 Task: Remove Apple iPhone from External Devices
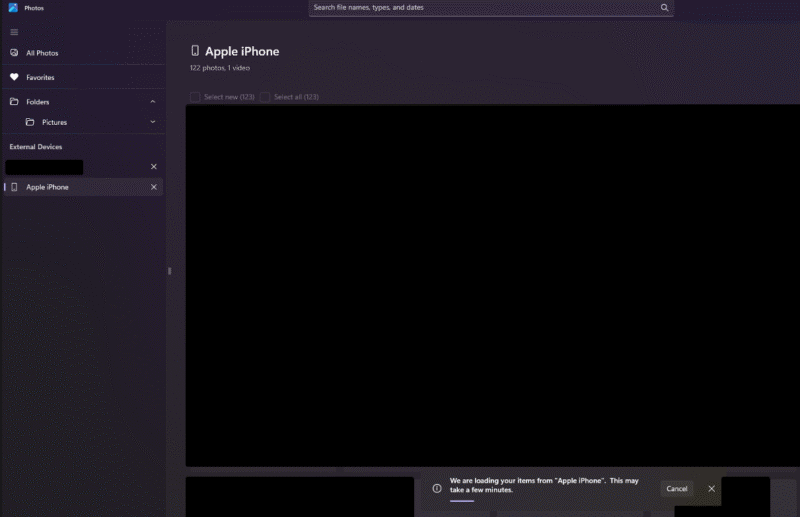(153, 187)
